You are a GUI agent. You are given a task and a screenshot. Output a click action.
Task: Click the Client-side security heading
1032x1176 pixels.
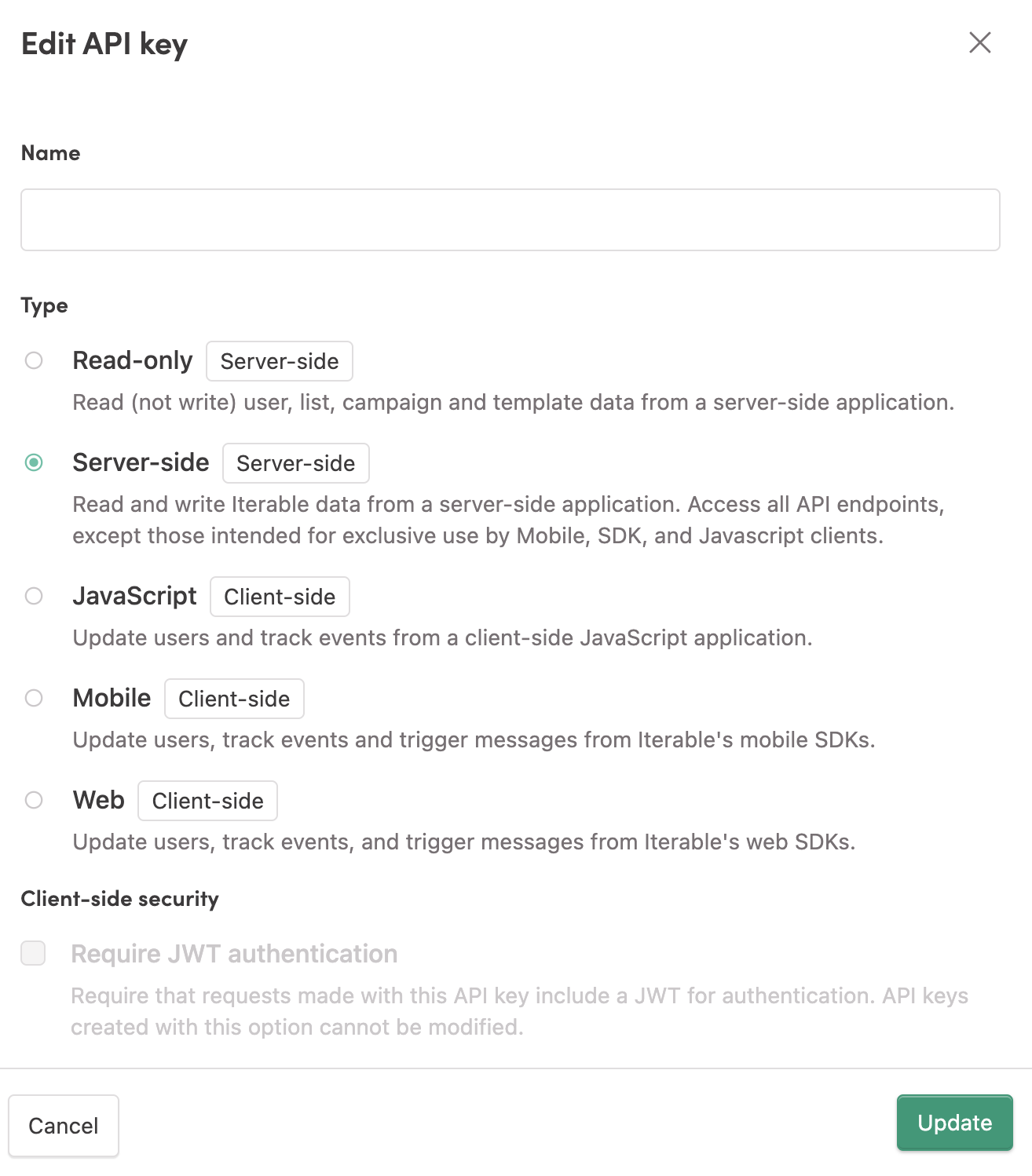click(119, 898)
